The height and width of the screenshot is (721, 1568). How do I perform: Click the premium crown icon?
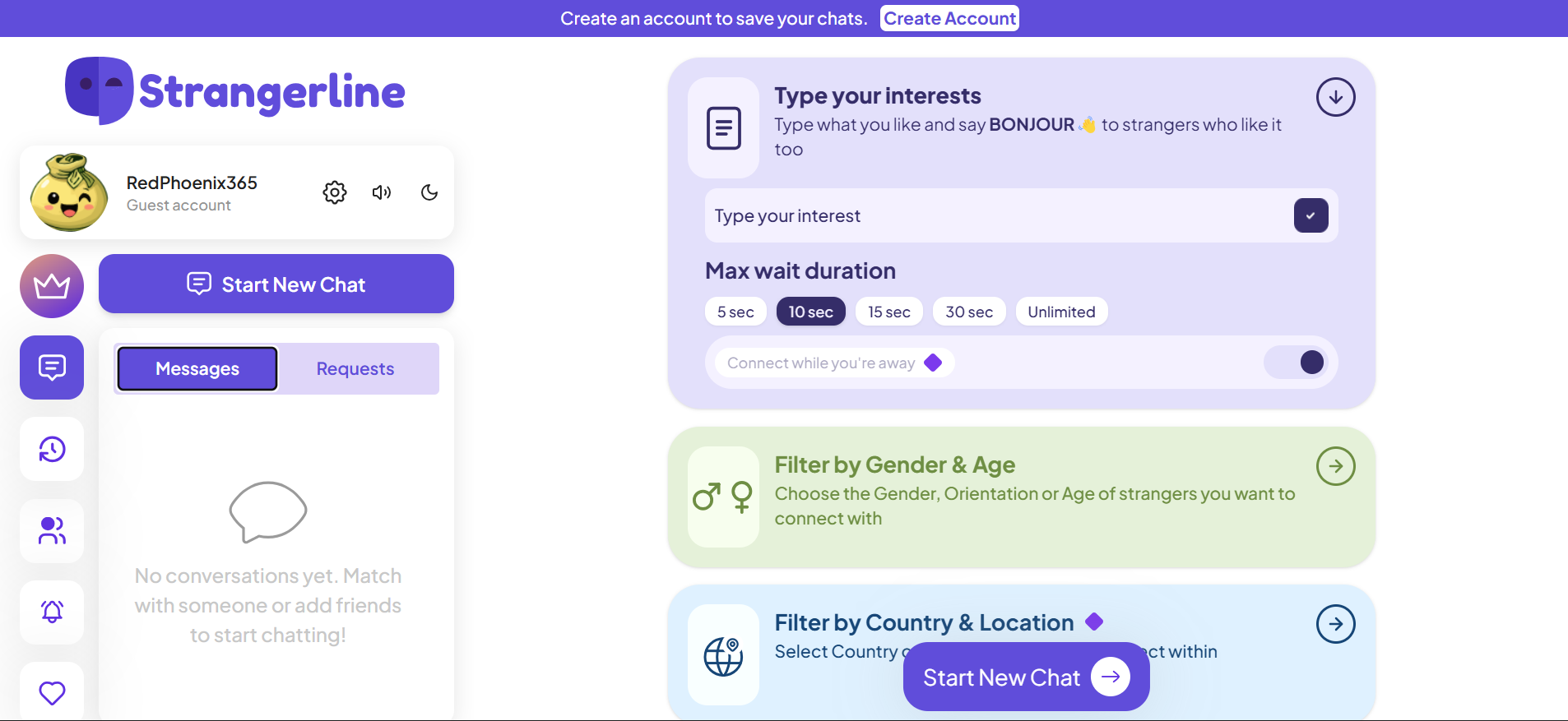coord(52,286)
